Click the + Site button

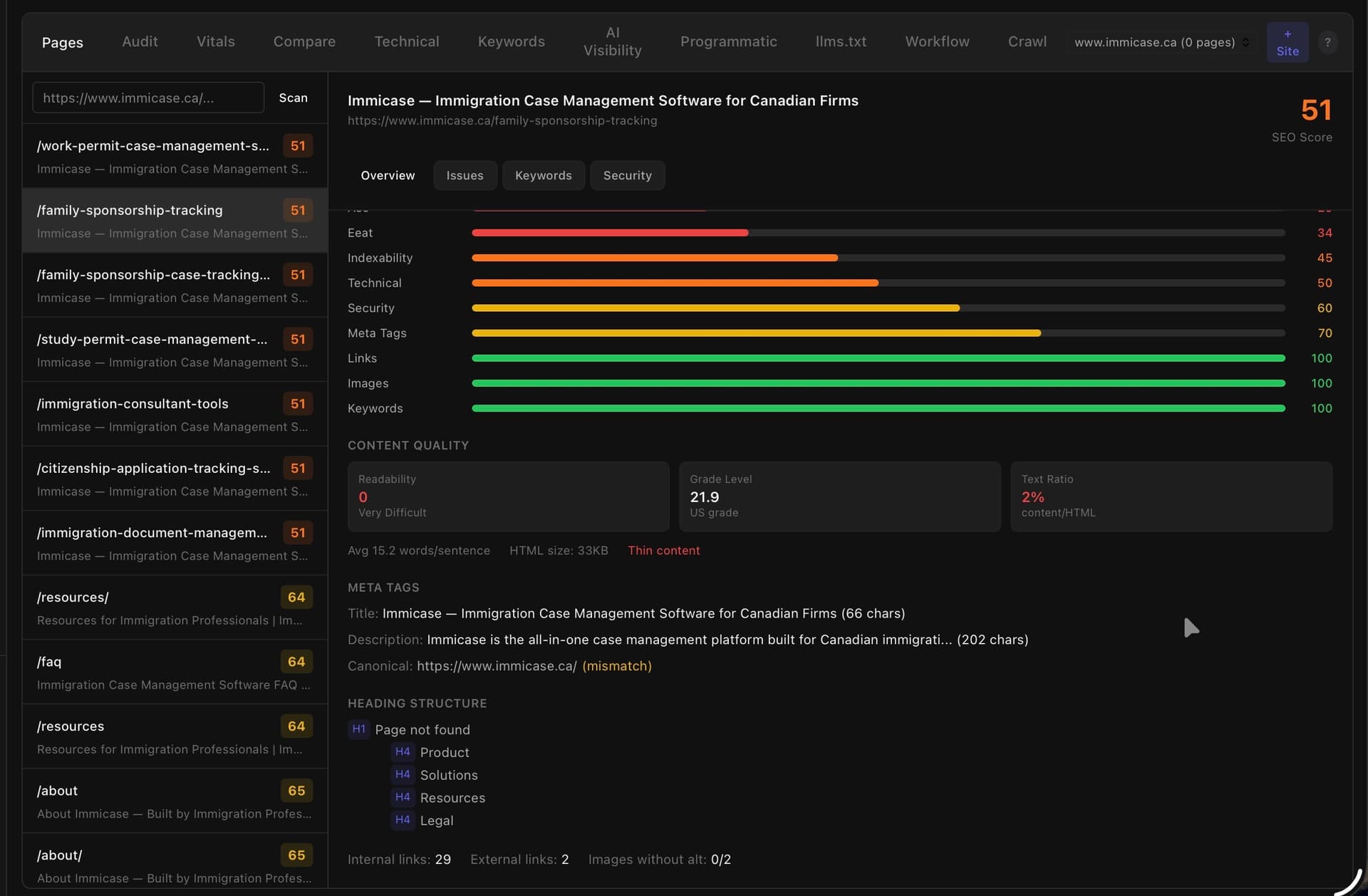pos(1287,42)
